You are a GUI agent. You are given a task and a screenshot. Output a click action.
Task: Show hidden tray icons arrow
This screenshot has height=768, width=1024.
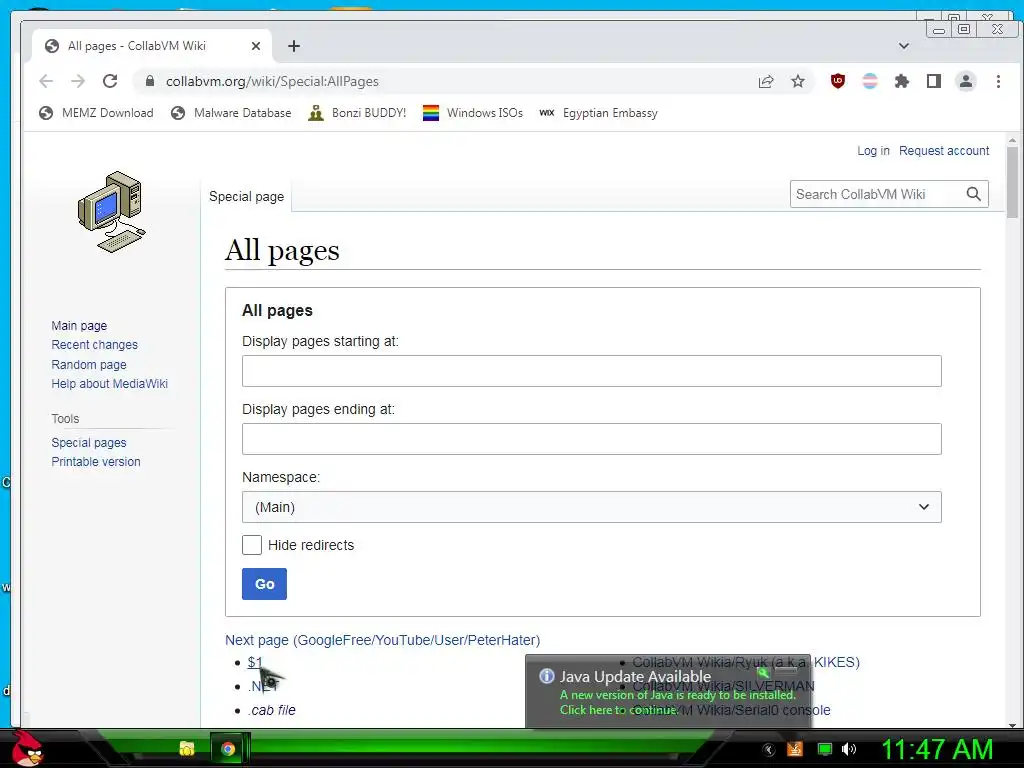point(769,750)
